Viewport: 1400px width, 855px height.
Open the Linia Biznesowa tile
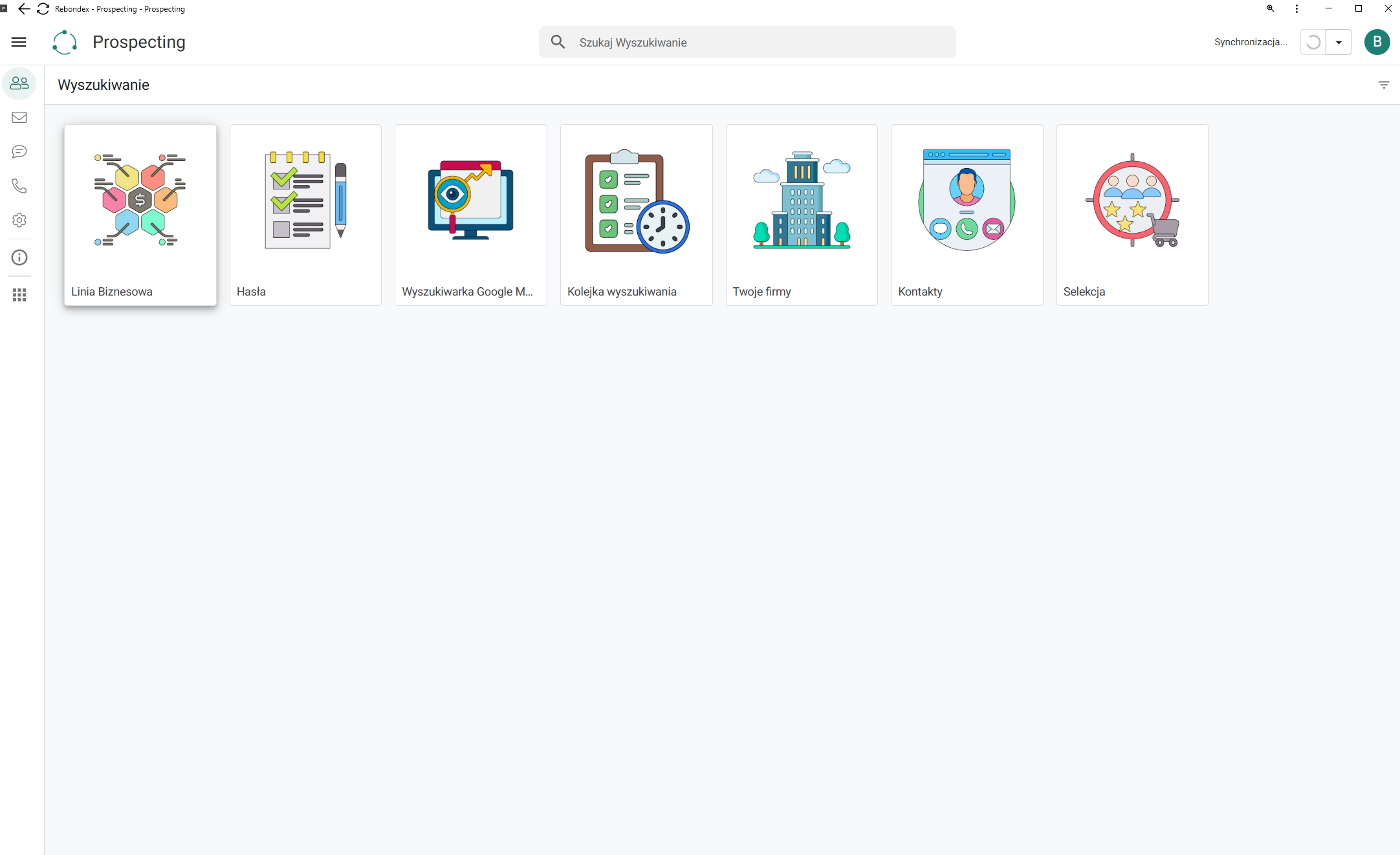click(140, 215)
